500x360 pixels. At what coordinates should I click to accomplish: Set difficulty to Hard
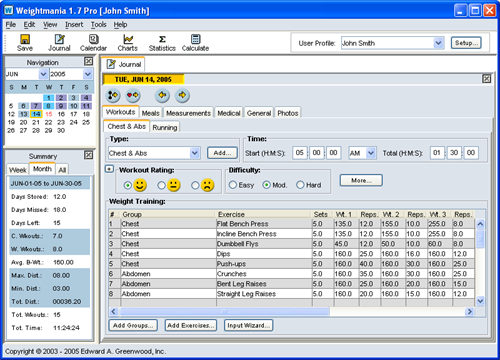click(x=309, y=185)
